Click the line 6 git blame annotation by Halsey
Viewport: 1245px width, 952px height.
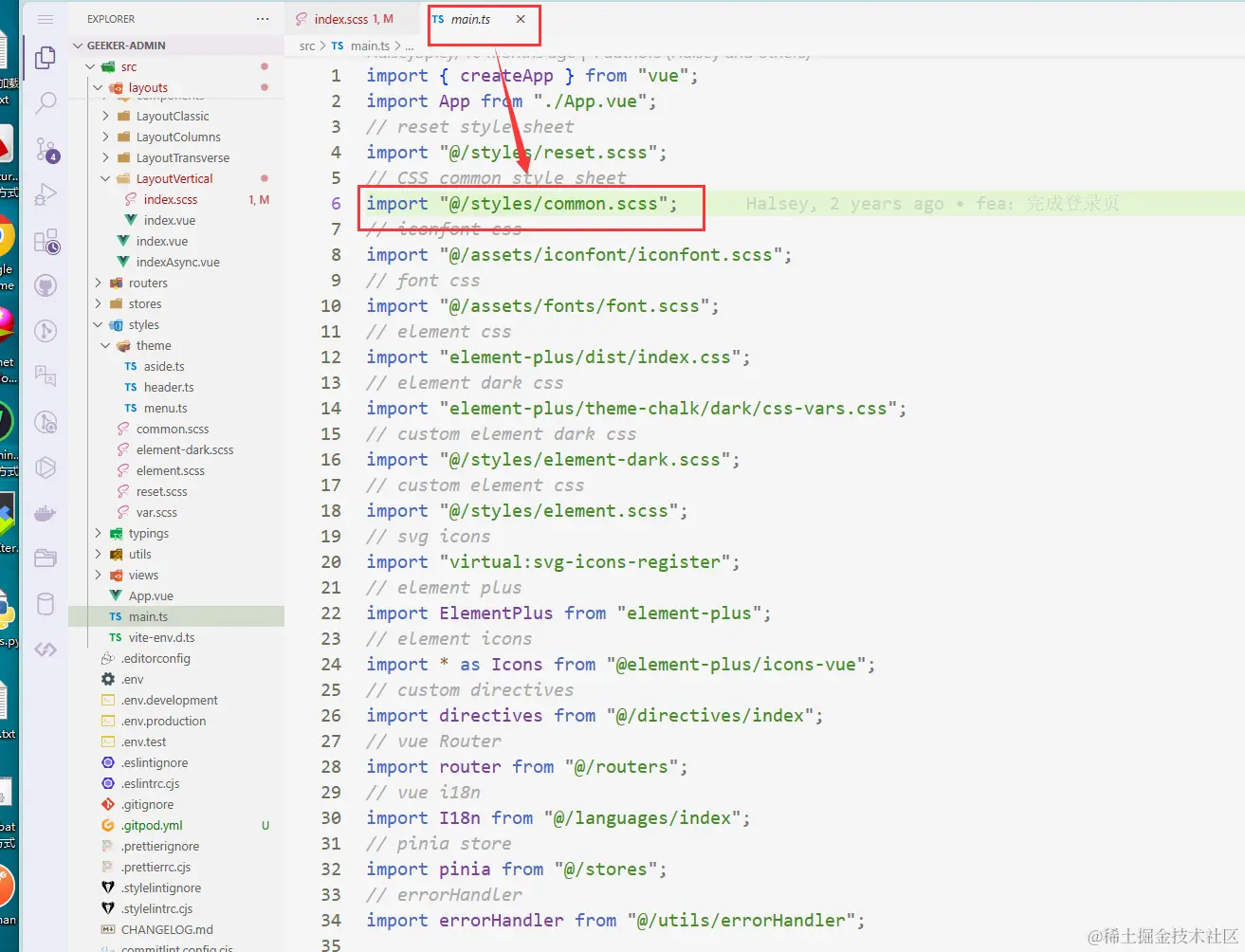point(932,203)
